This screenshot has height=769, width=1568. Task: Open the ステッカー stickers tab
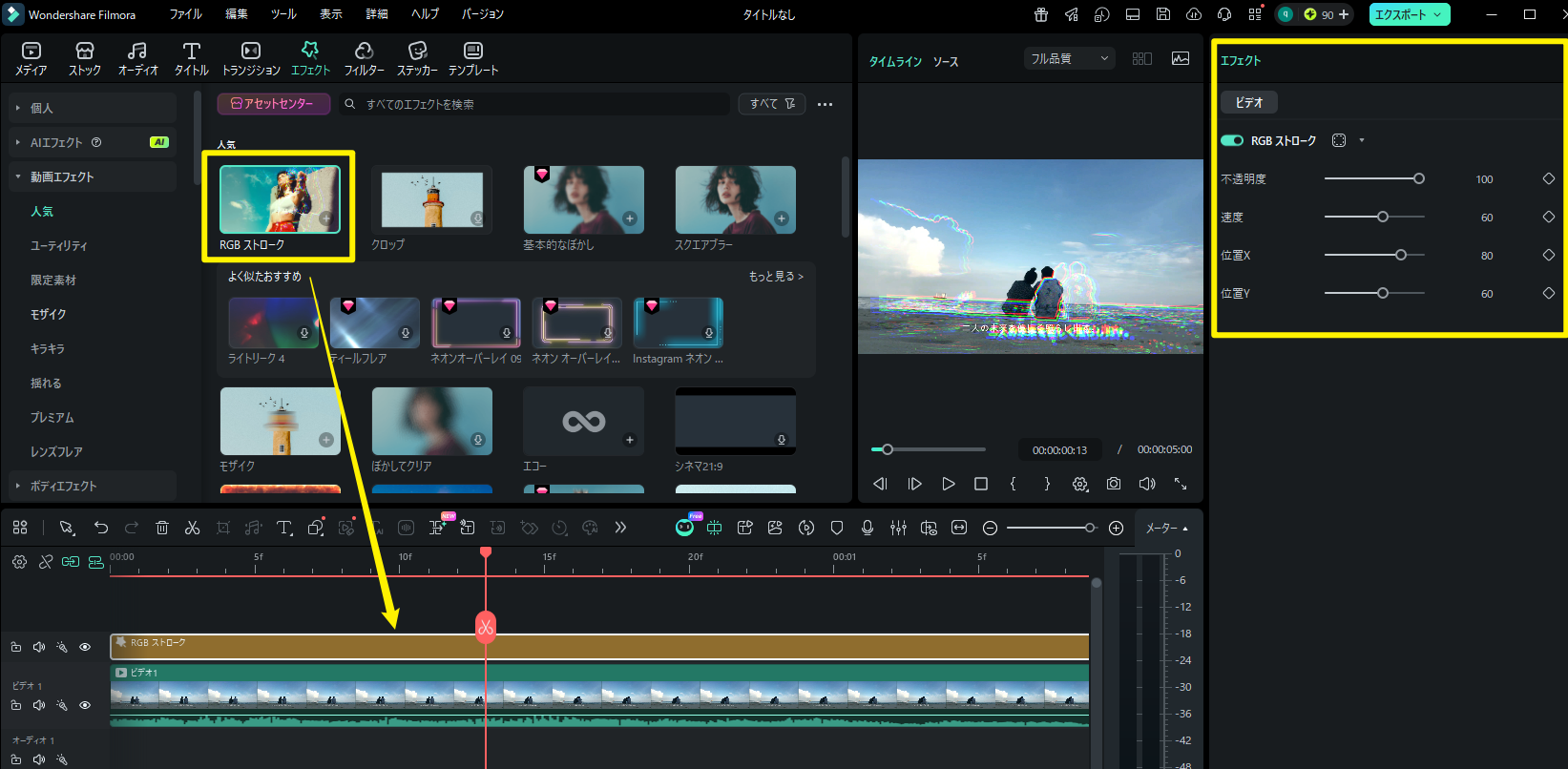tap(417, 58)
